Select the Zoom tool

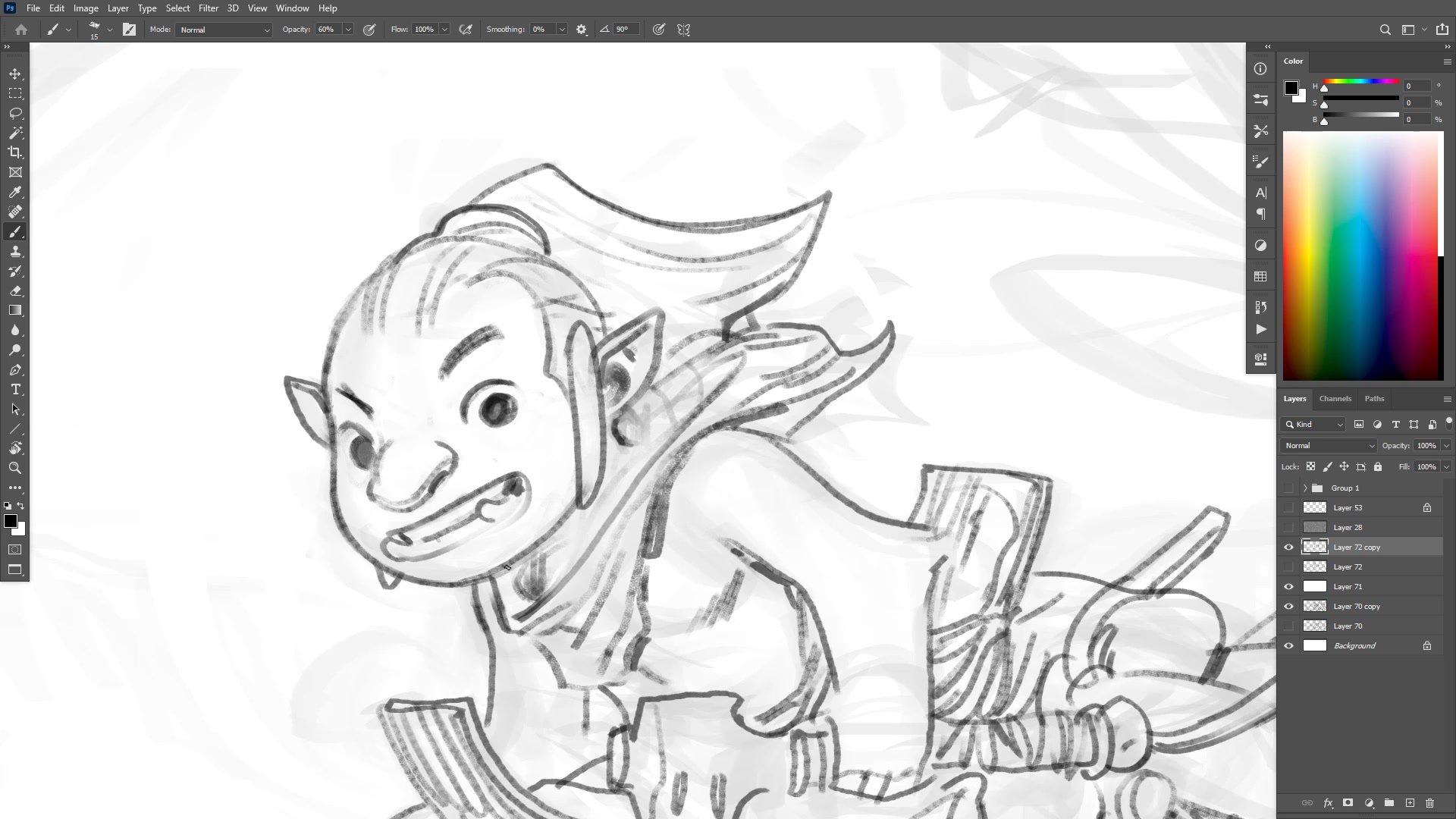[15, 468]
